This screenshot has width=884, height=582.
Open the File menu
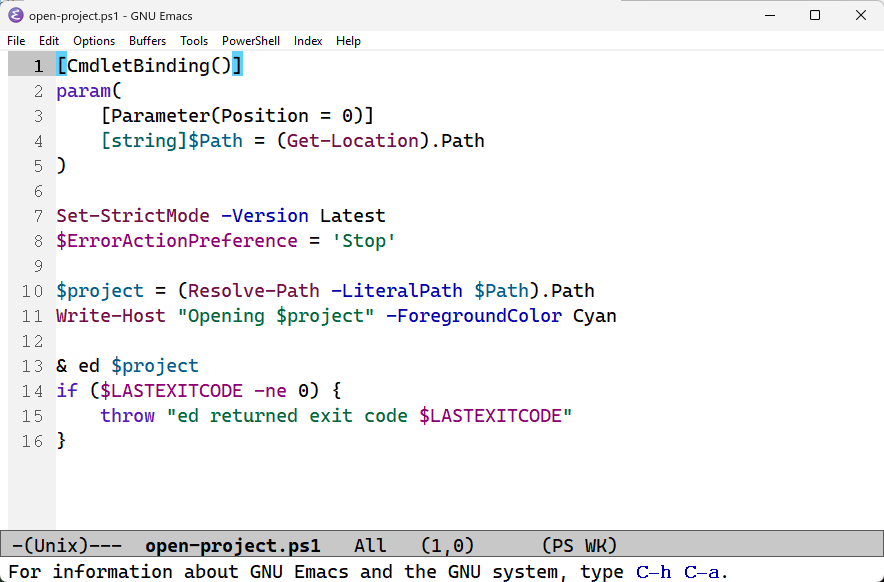(16, 41)
